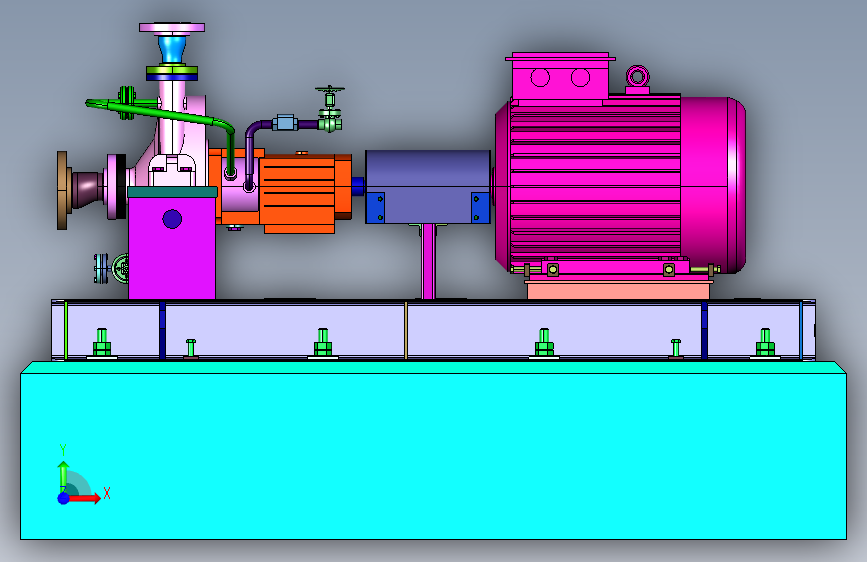Screen dimensions: 867x562
Task: Select the light blue fitting on the purple pipe
Action: 285,122
